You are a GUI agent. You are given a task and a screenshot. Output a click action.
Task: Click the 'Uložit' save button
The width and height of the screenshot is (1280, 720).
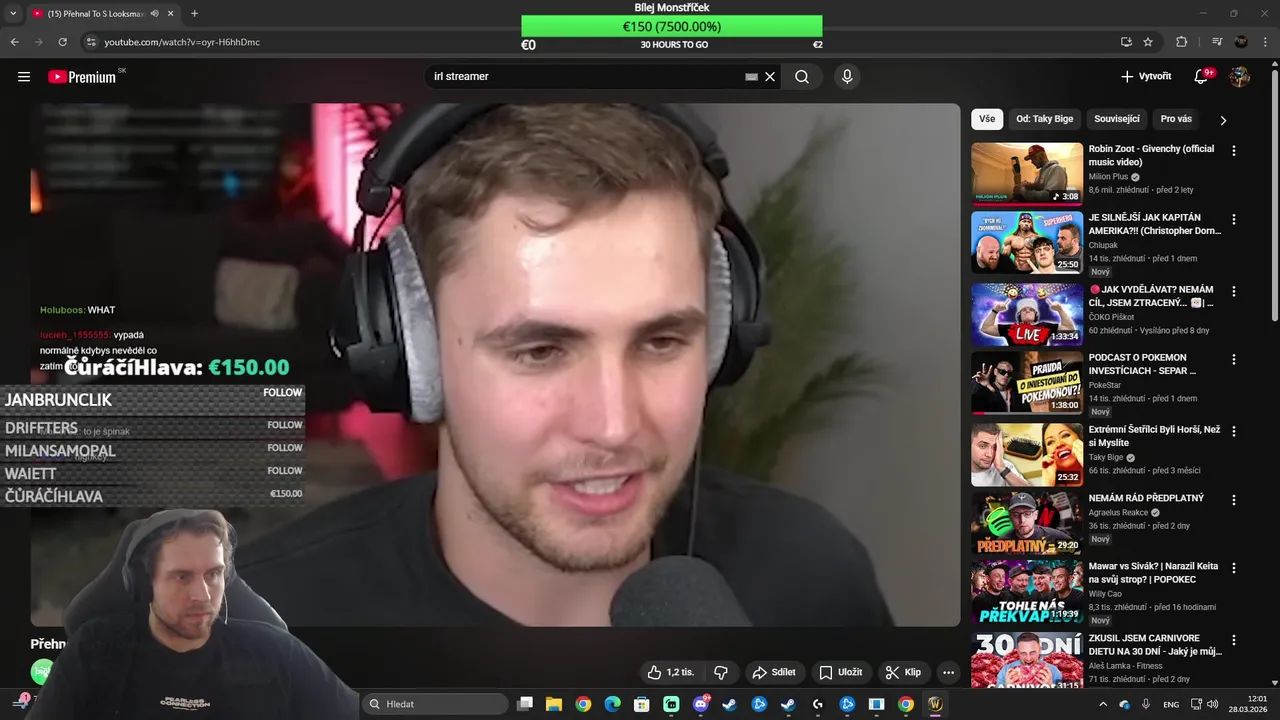click(841, 672)
